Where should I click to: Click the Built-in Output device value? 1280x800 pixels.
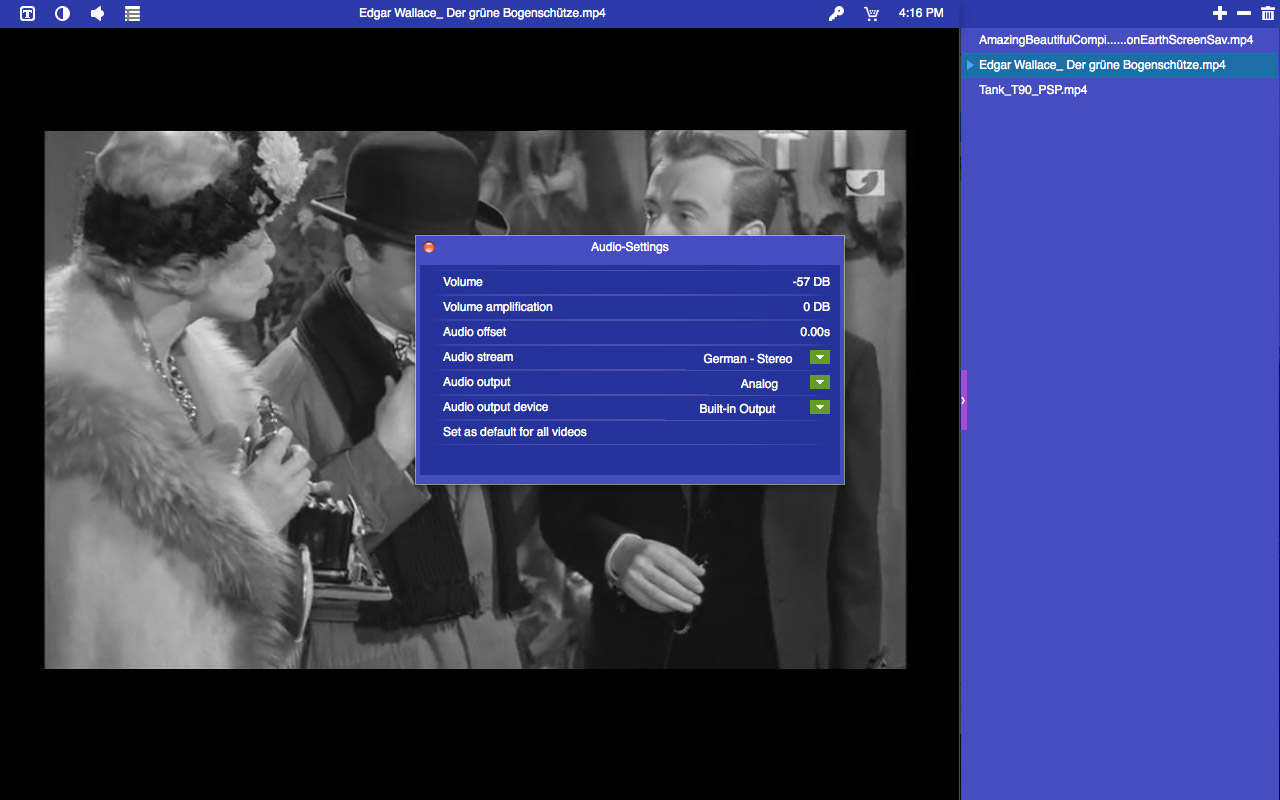(737, 409)
